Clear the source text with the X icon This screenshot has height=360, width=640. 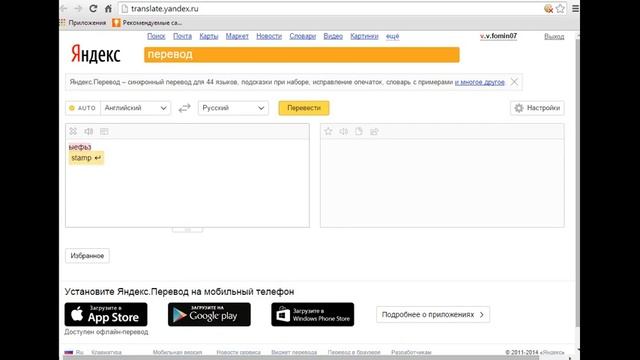(x=73, y=131)
